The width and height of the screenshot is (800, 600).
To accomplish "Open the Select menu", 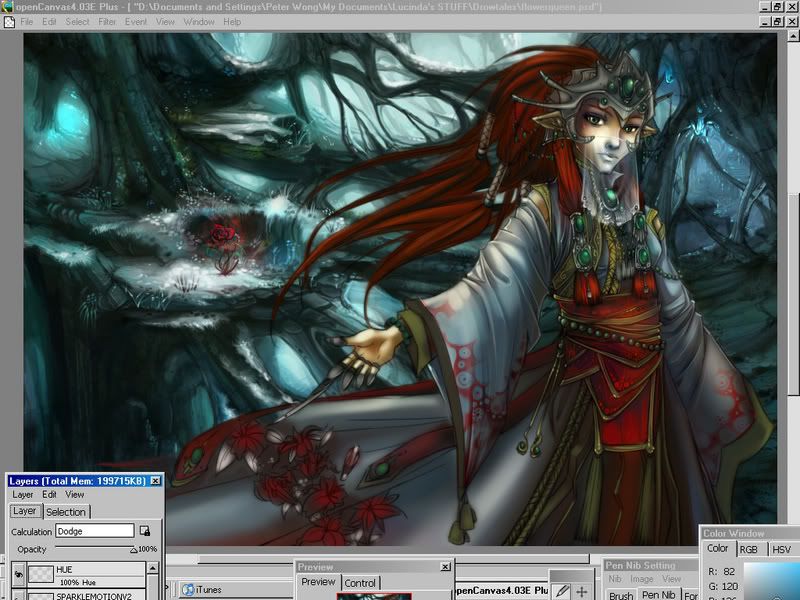I will tap(77, 22).
